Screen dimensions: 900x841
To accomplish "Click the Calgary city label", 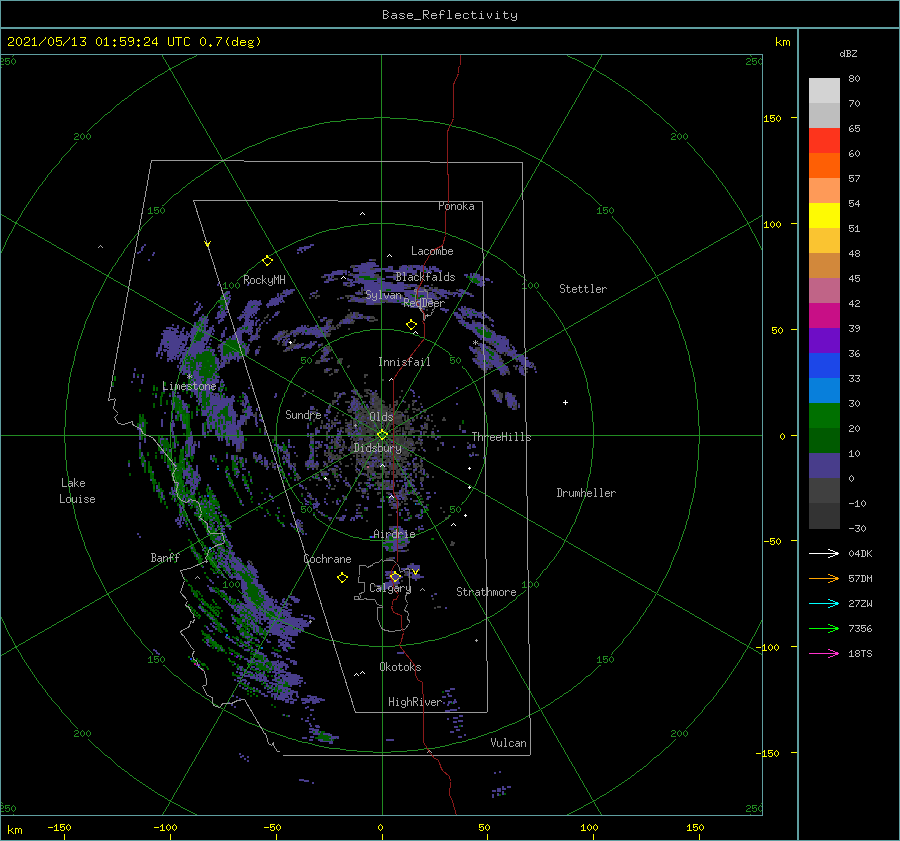I will [x=390, y=588].
